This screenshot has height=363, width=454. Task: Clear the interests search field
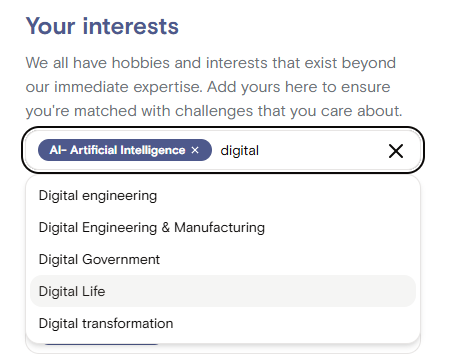pyautogui.click(x=396, y=151)
